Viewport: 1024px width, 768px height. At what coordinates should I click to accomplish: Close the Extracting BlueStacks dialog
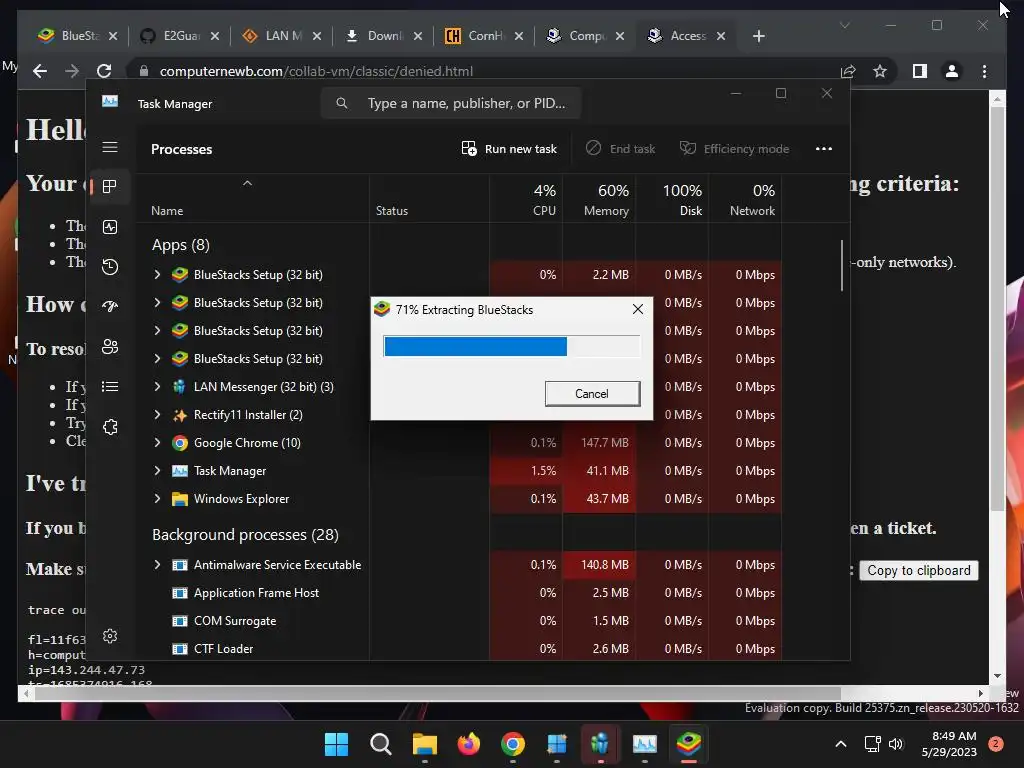(638, 310)
